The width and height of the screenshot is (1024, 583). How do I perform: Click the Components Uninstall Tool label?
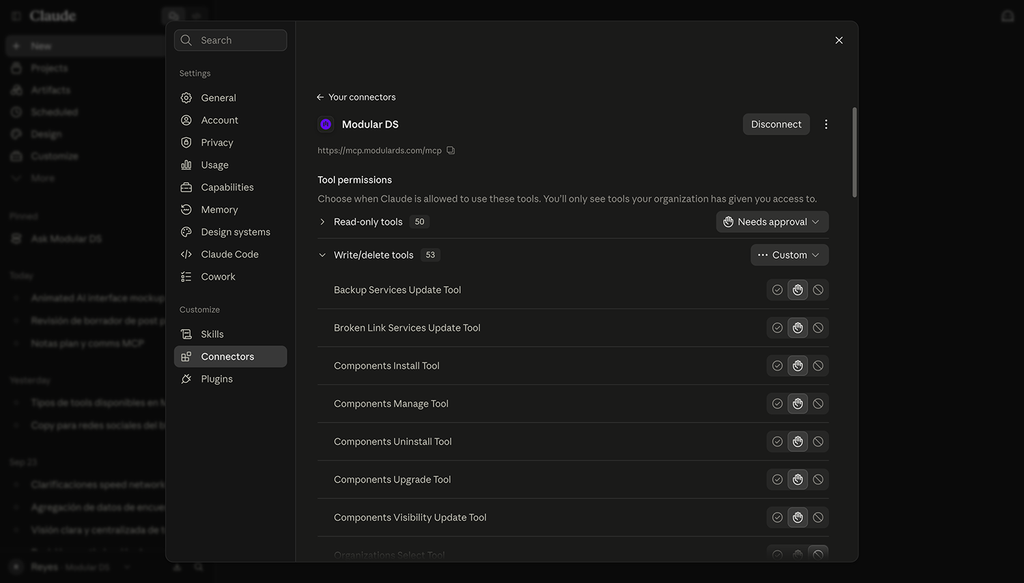pos(392,442)
